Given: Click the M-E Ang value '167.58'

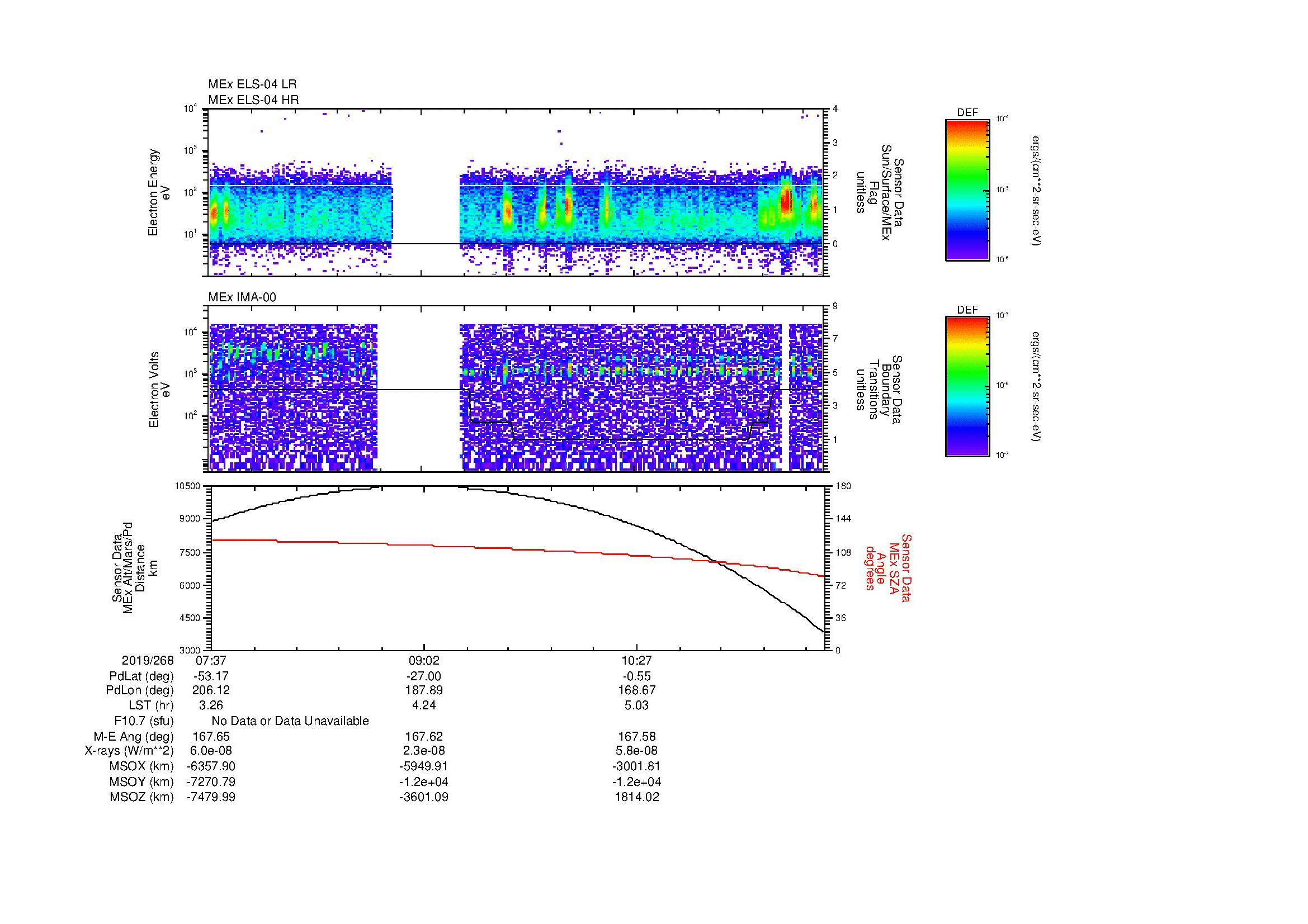Looking at the screenshot, I should 637,737.
